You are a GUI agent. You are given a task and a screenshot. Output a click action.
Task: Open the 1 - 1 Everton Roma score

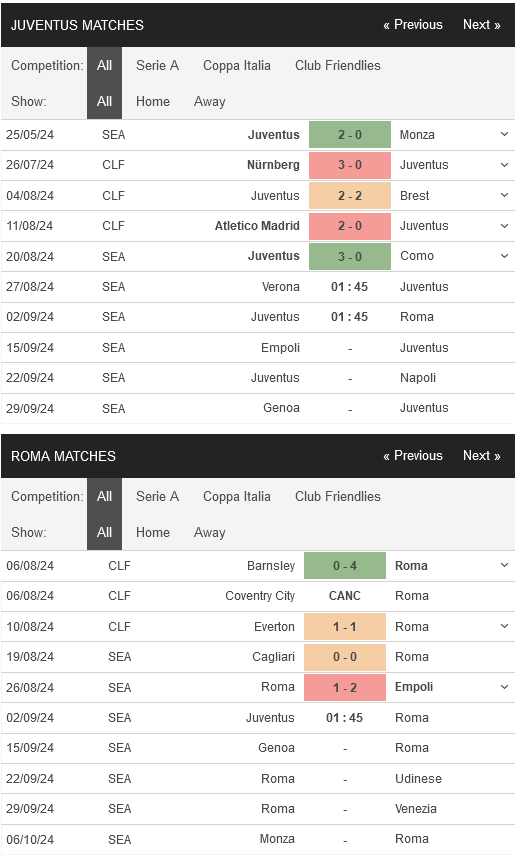pyautogui.click(x=345, y=626)
